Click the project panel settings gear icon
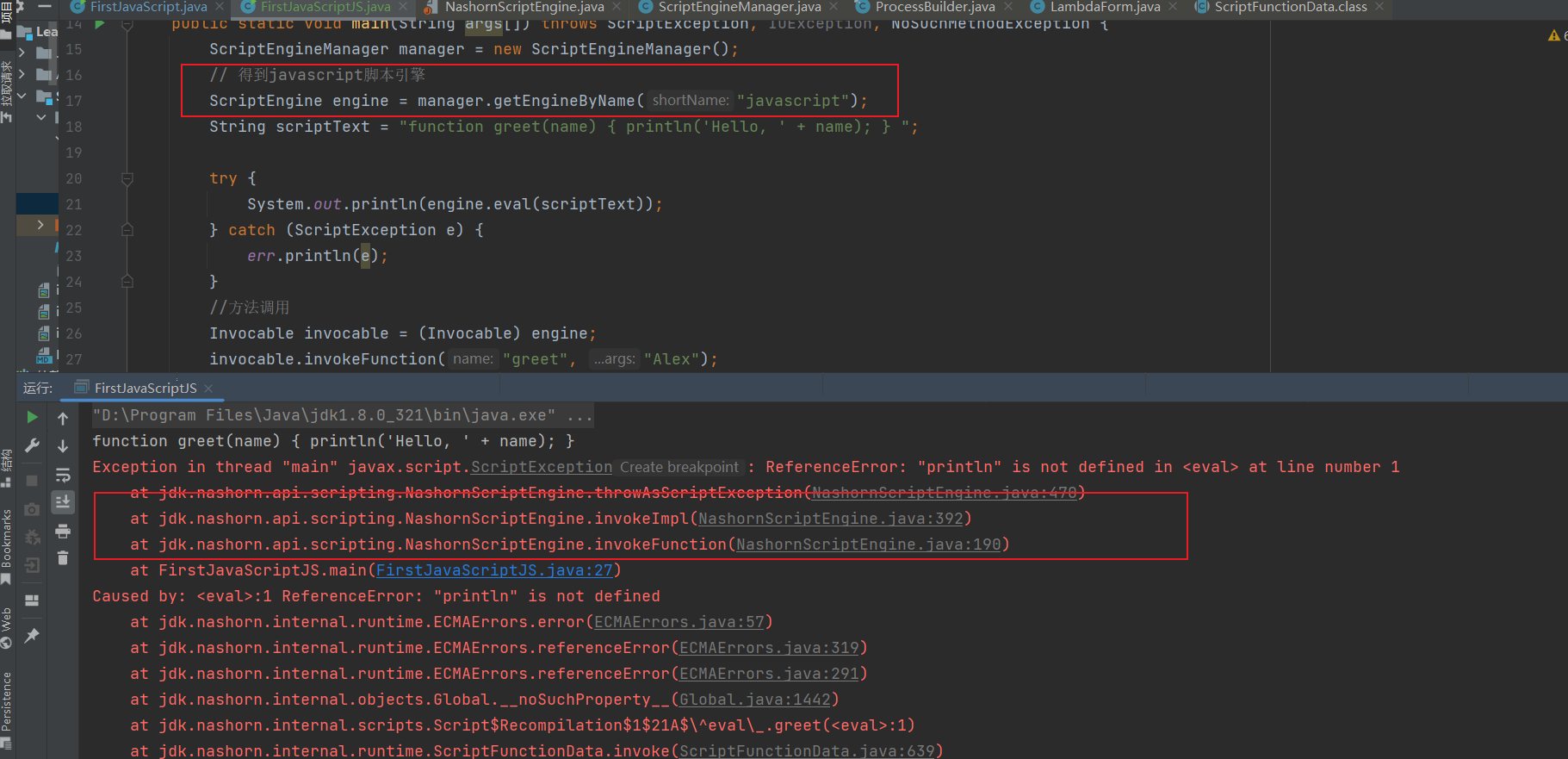The image size is (1568, 759). tap(20, 6)
